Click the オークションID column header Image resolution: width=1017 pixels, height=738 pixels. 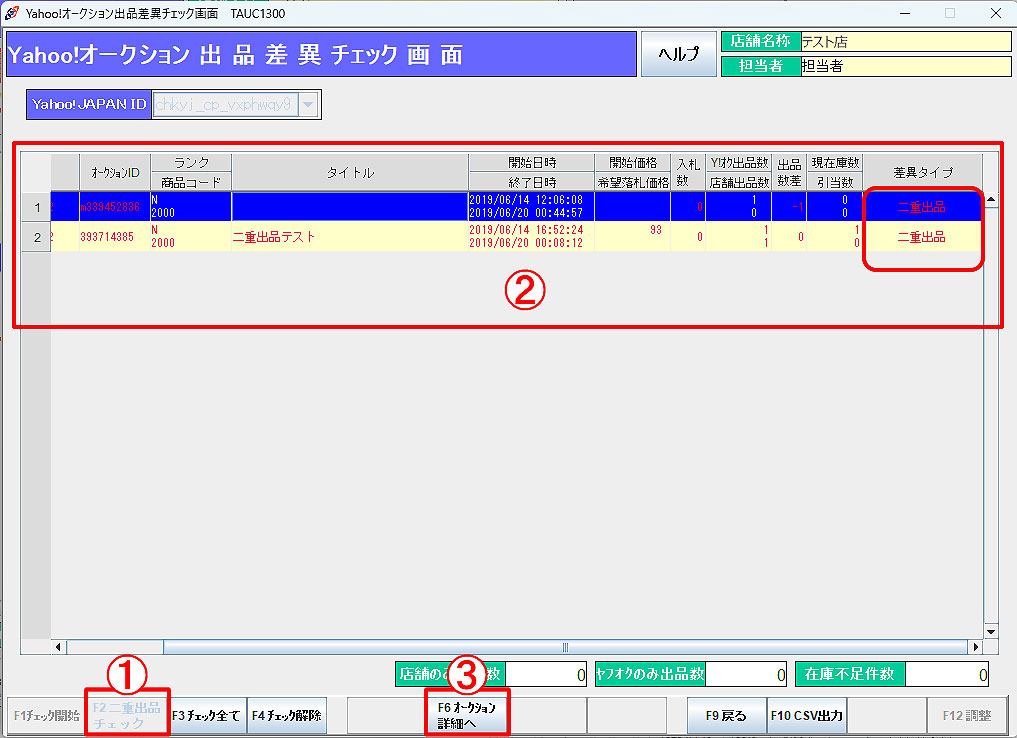(115, 173)
